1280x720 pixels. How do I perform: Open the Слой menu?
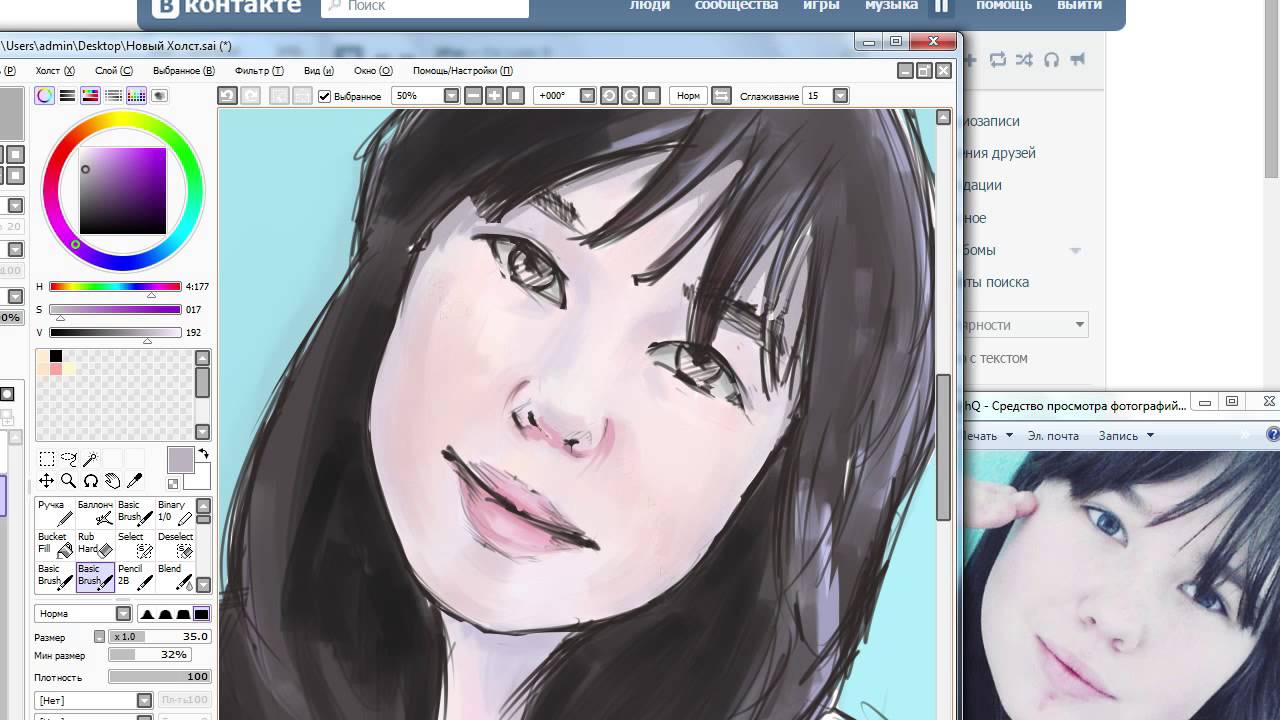coord(114,71)
